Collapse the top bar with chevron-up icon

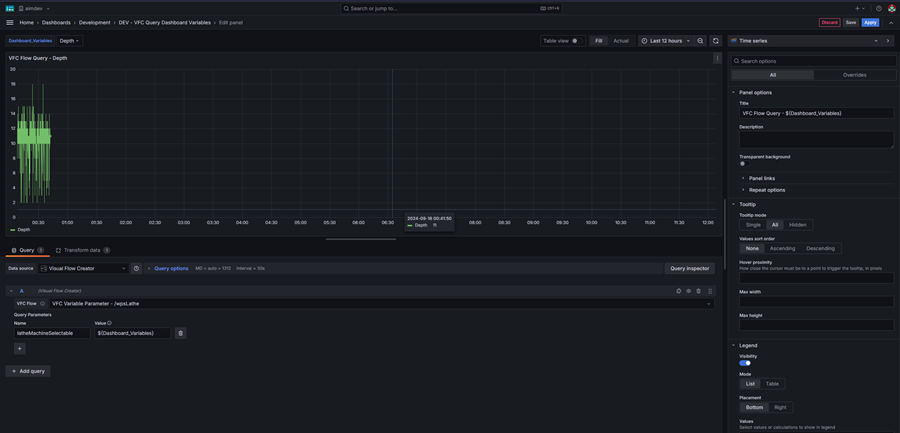coord(891,22)
